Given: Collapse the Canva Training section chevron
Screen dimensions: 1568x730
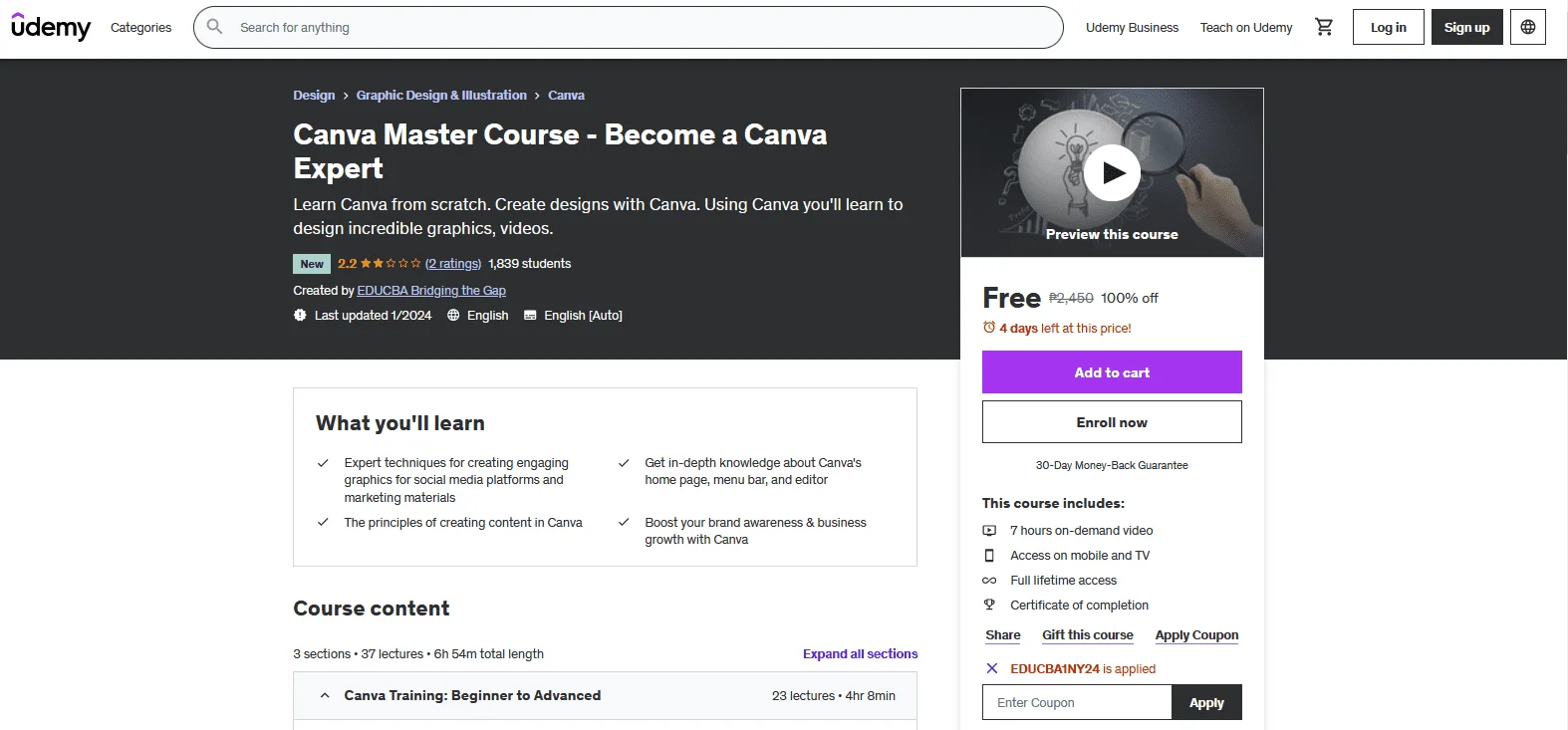Looking at the screenshot, I should click(325, 695).
